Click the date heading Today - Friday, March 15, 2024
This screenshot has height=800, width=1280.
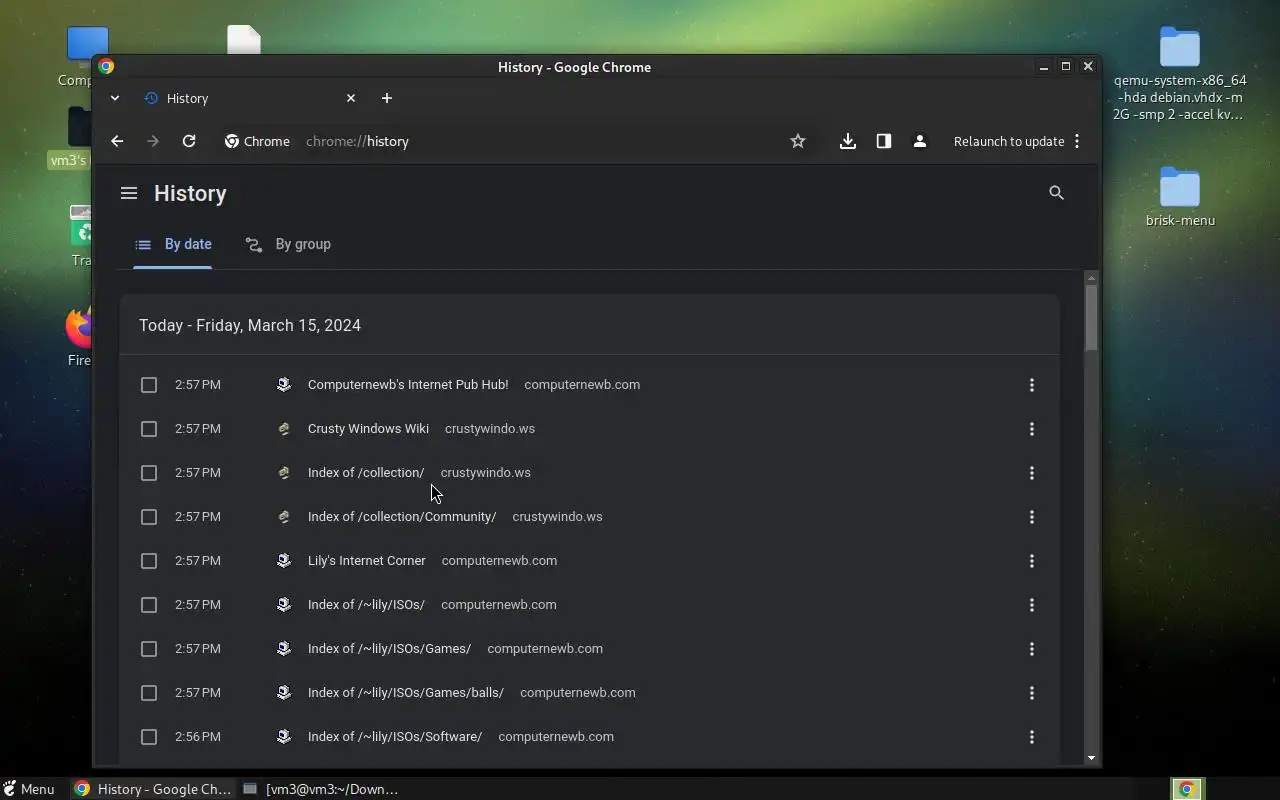click(250, 325)
